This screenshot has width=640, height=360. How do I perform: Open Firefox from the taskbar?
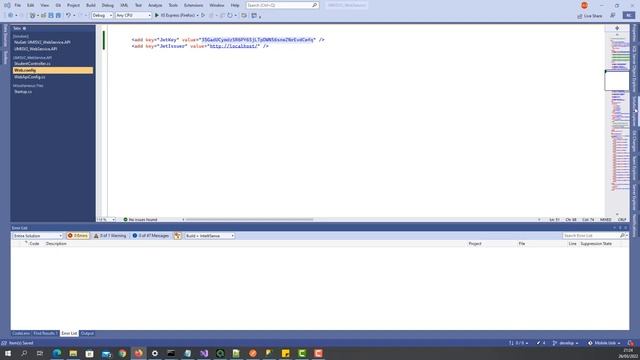click(x=138, y=353)
